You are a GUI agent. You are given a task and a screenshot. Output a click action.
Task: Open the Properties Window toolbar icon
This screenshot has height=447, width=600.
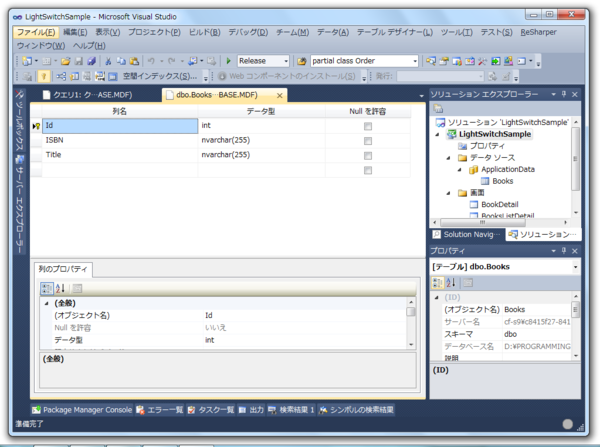(x=444, y=61)
